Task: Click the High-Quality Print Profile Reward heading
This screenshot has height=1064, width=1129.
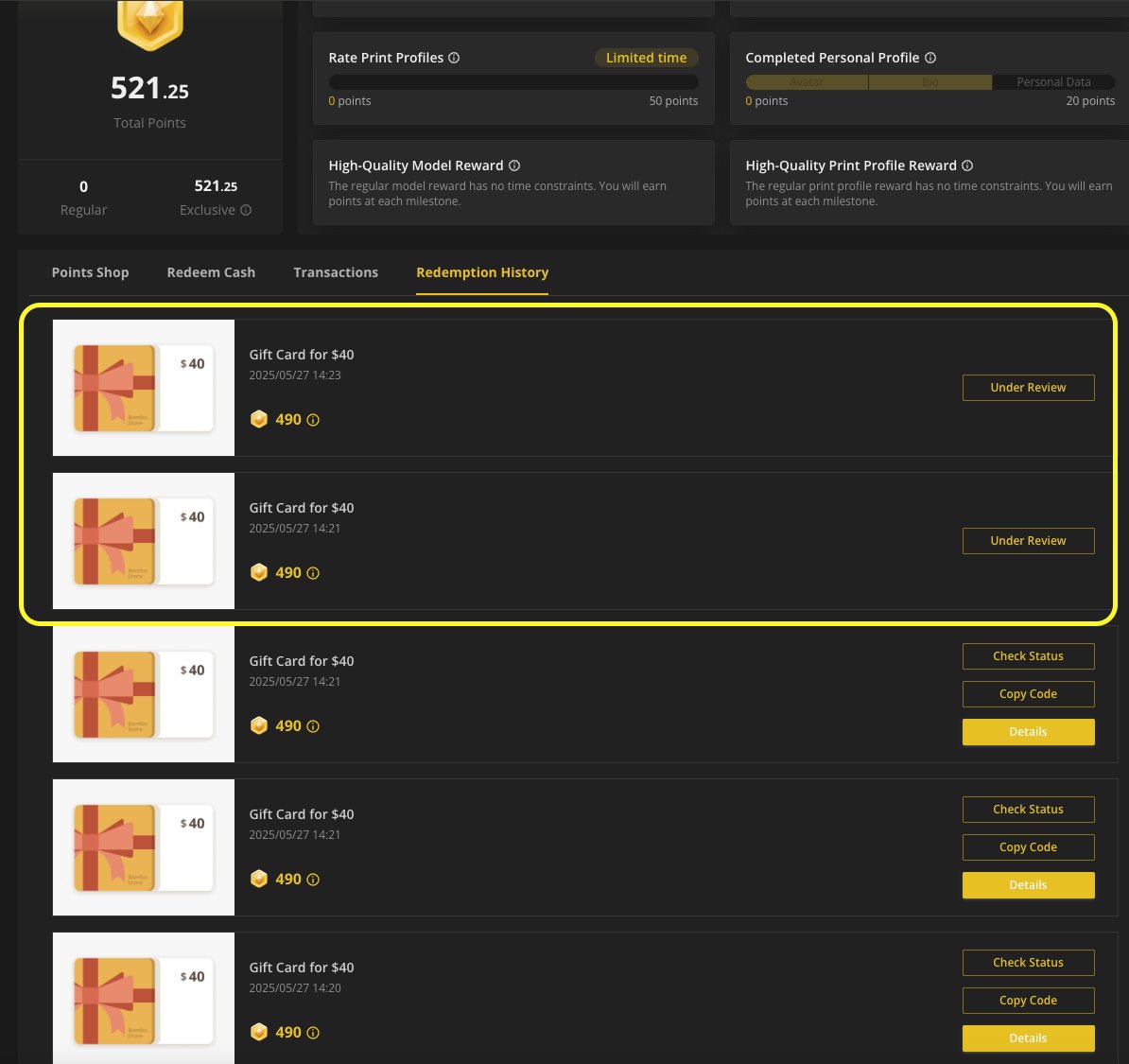Action: click(x=851, y=166)
